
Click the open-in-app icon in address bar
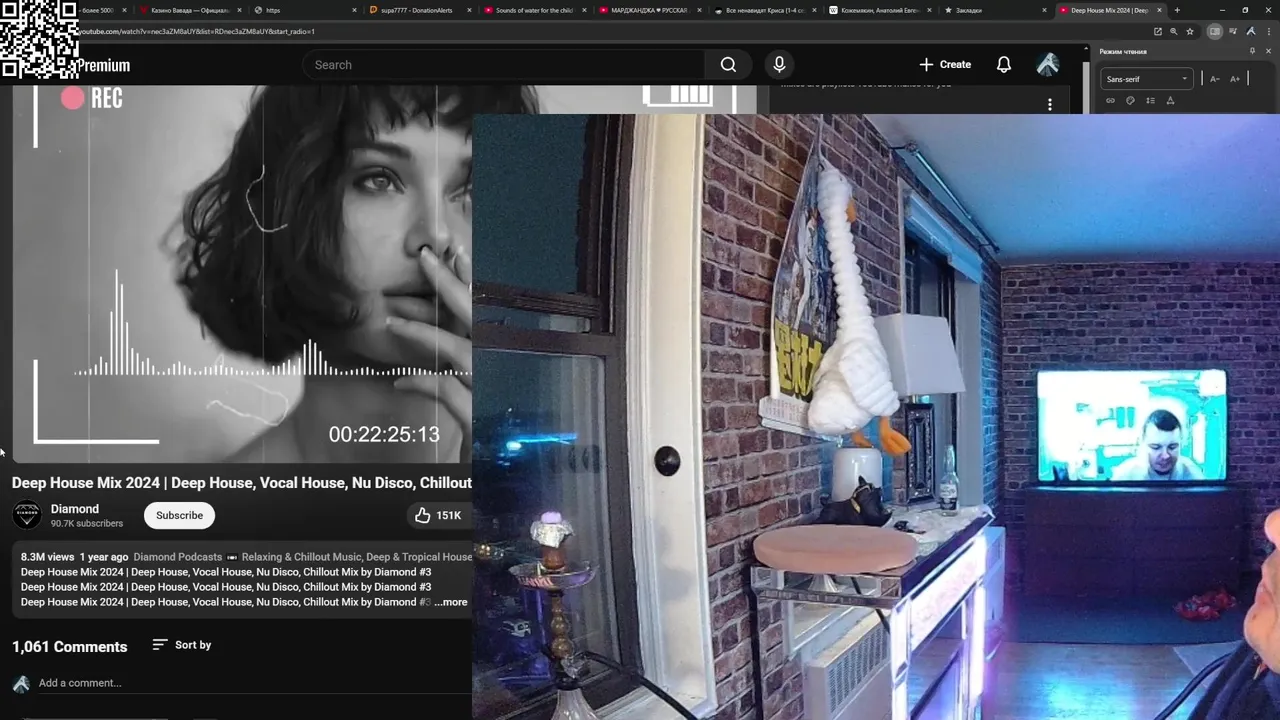pos(1158,31)
